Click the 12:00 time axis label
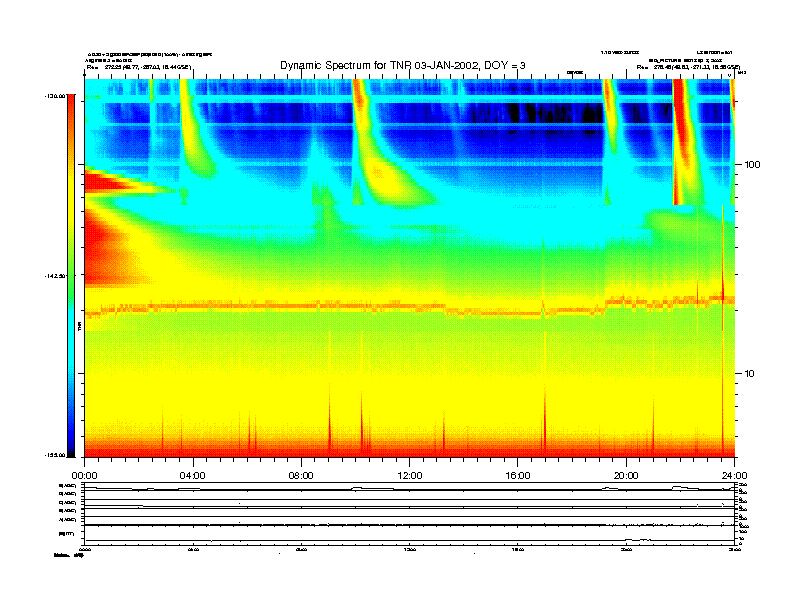The width and height of the screenshot is (792, 612). [x=410, y=476]
